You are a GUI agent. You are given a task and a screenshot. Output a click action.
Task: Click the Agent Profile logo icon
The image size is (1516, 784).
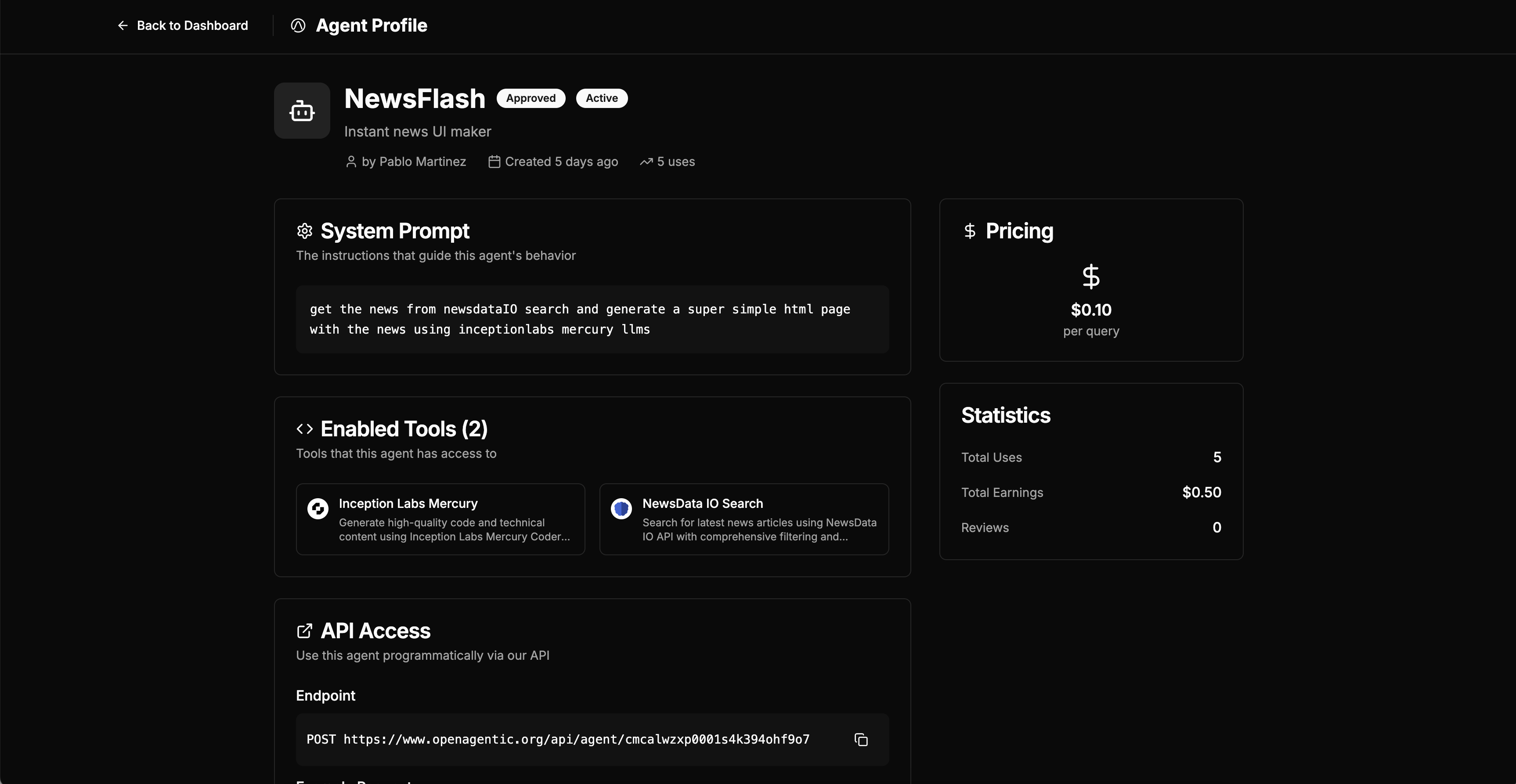298,25
